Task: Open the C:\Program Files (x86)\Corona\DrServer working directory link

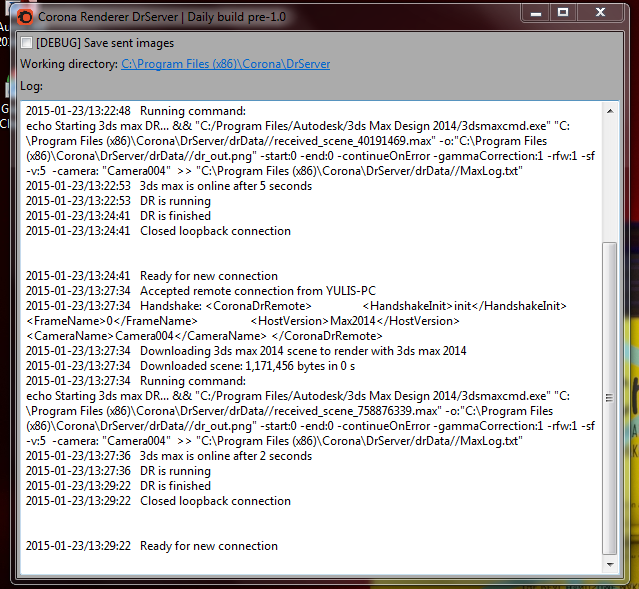Action: pos(225,64)
